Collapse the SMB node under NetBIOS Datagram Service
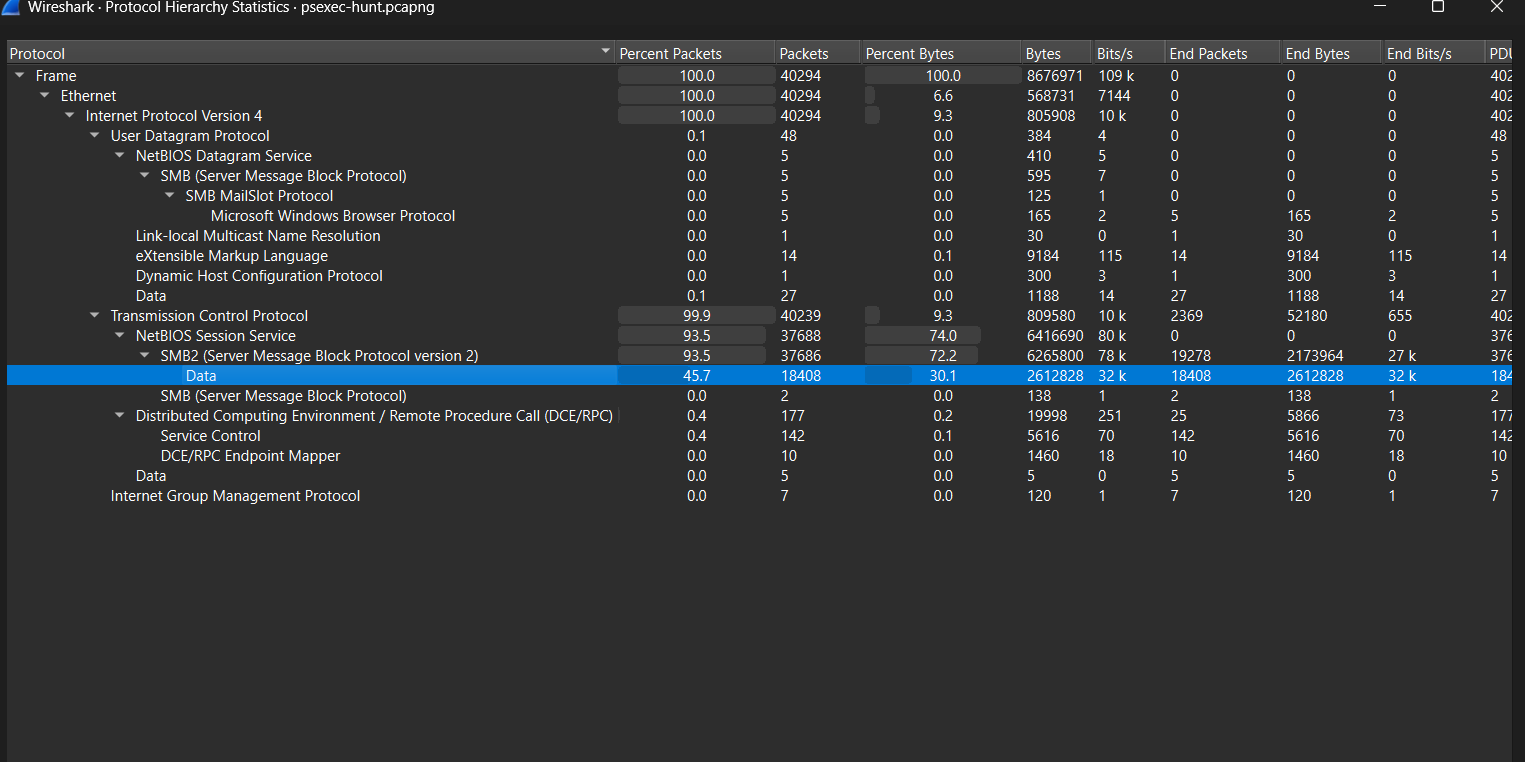 click(145, 176)
